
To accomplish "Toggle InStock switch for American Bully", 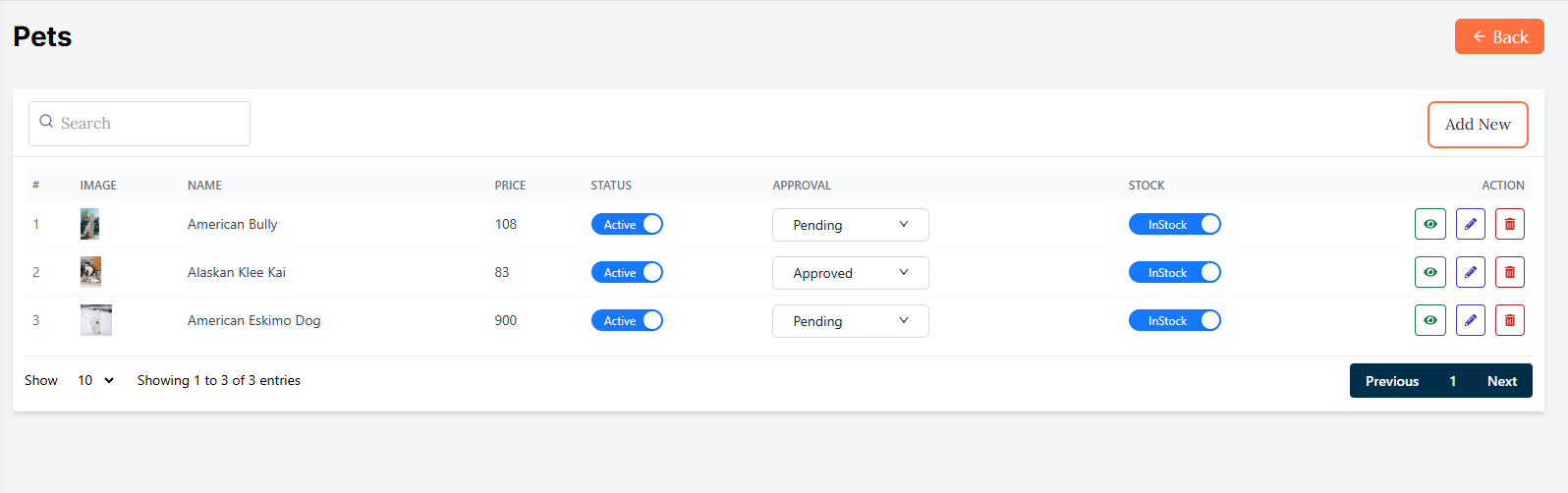I will click(1174, 224).
